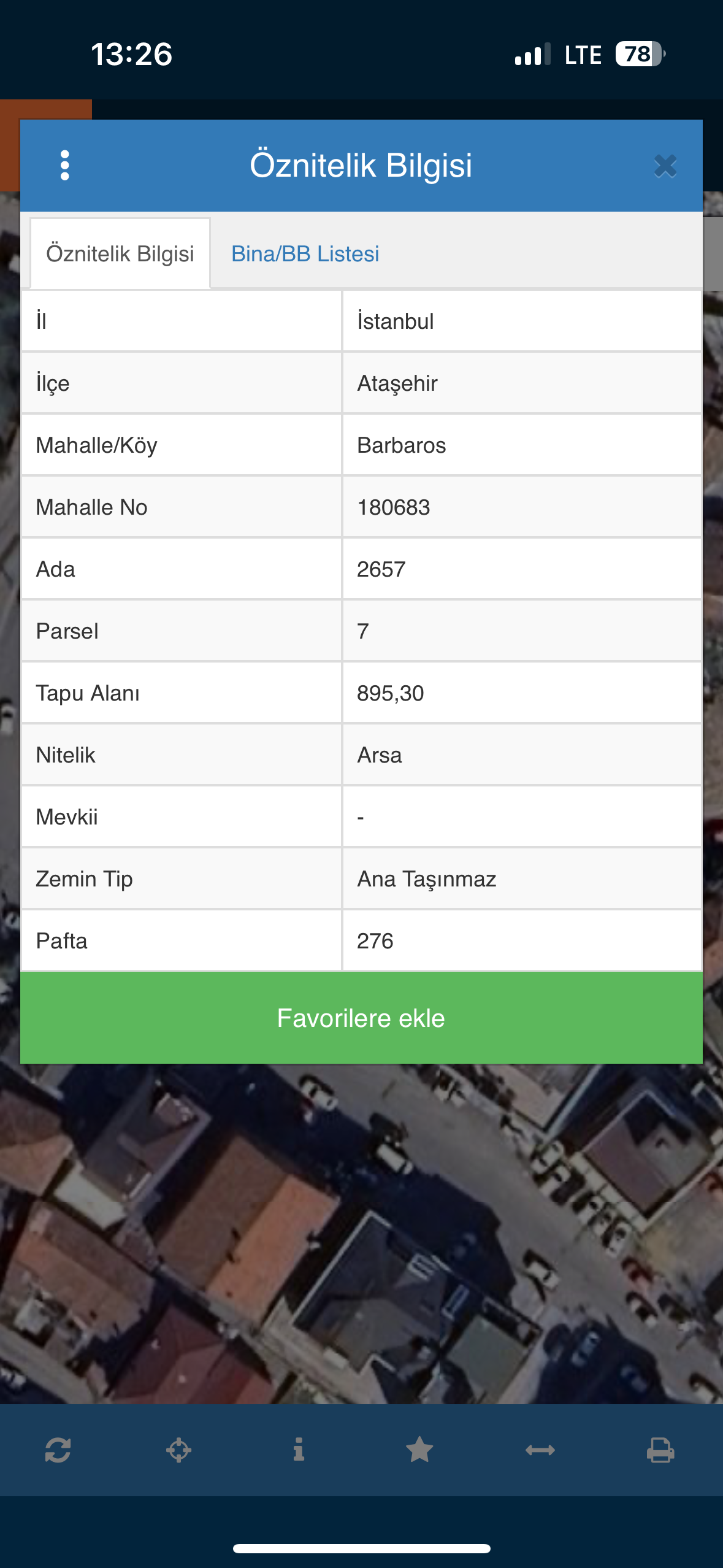
Task: Tap the crosshair locate icon
Action: tap(178, 1450)
